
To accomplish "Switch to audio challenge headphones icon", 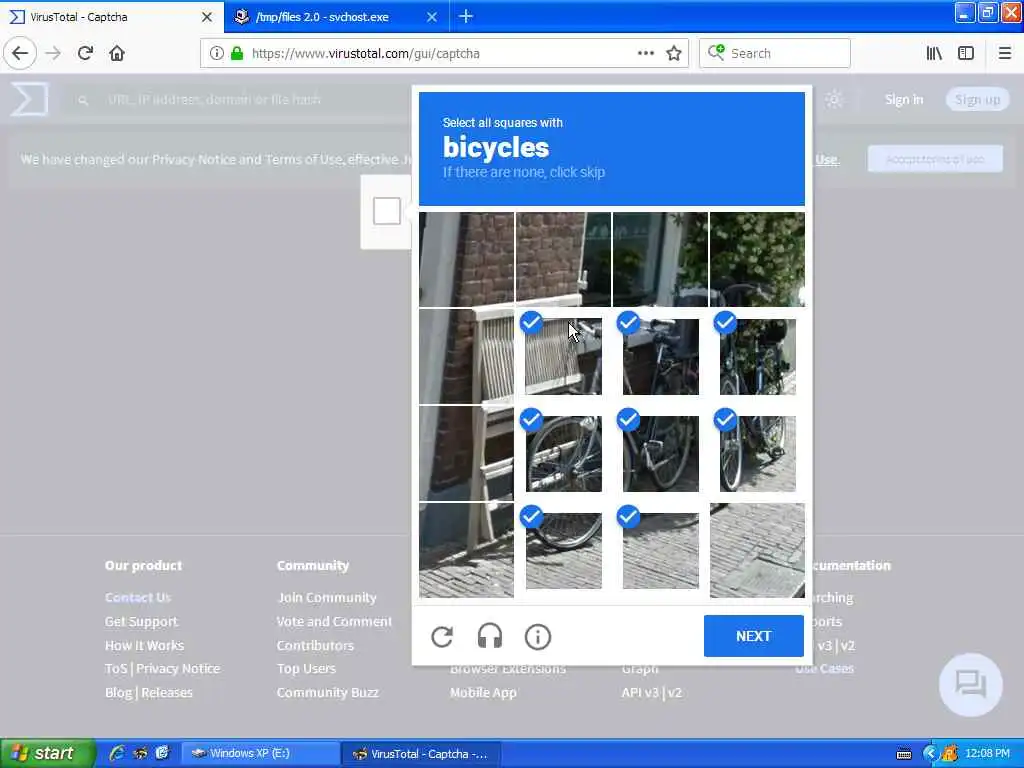I will 490,637.
